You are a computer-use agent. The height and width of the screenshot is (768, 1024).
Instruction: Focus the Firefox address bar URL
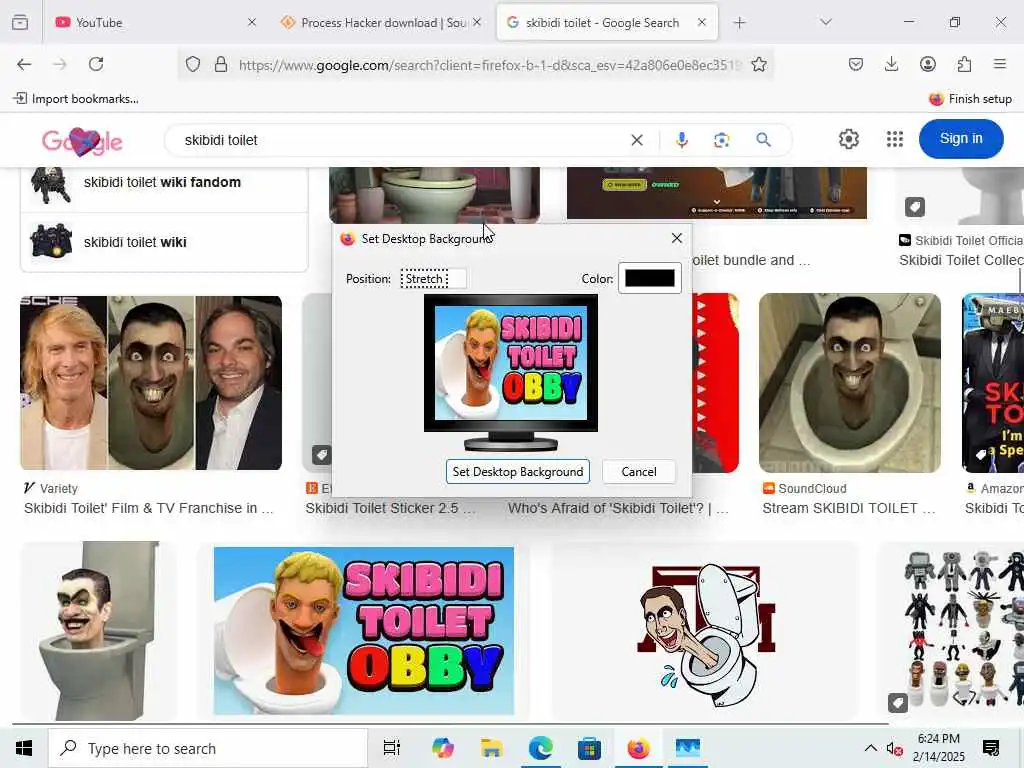pos(488,65)
